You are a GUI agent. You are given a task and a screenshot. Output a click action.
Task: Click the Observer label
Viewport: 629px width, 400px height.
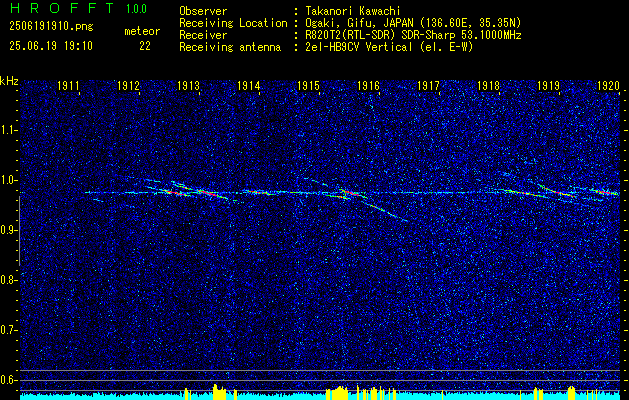click(x=203, y=11)
